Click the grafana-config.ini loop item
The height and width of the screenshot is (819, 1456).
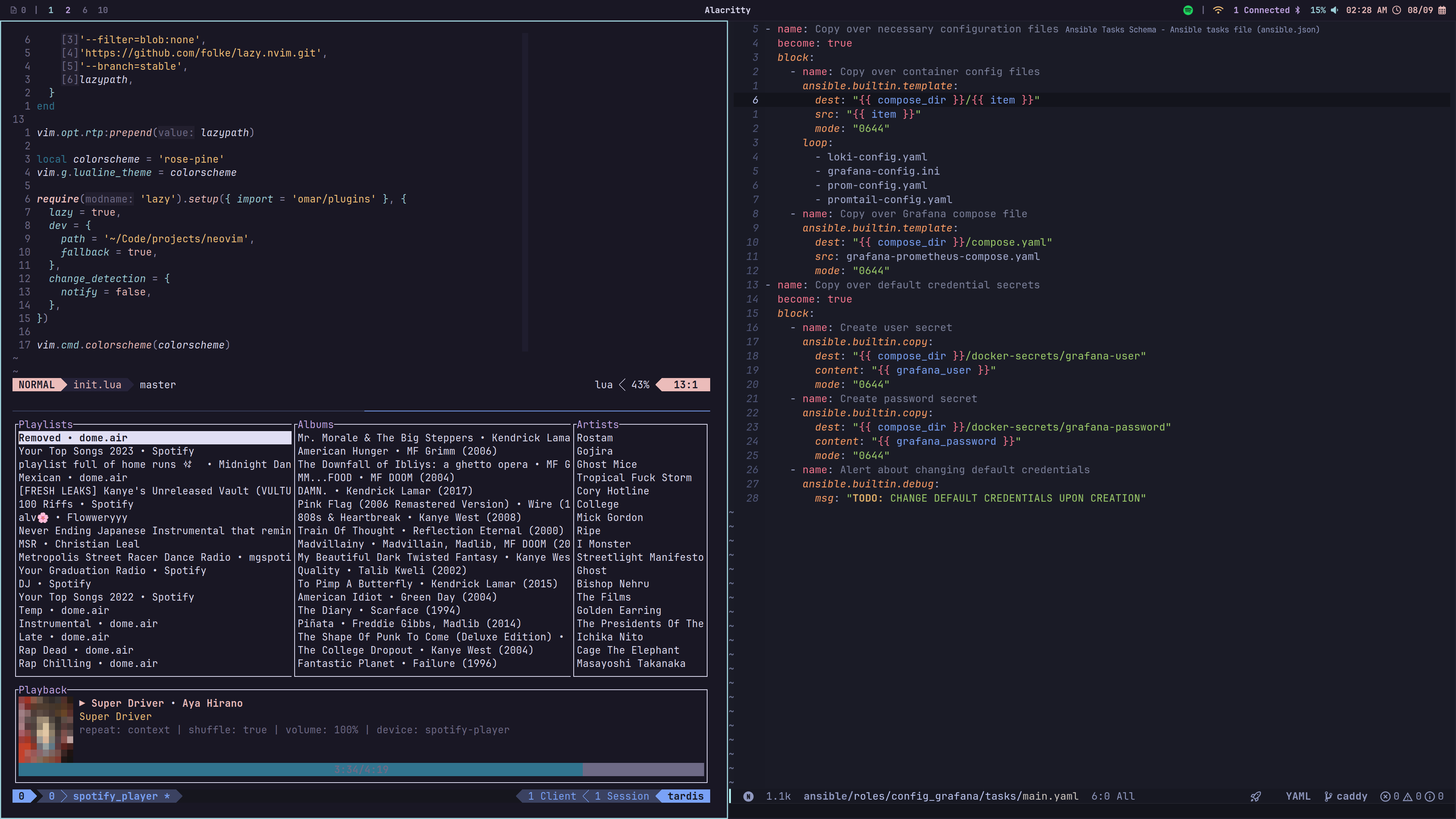[883, 171]
